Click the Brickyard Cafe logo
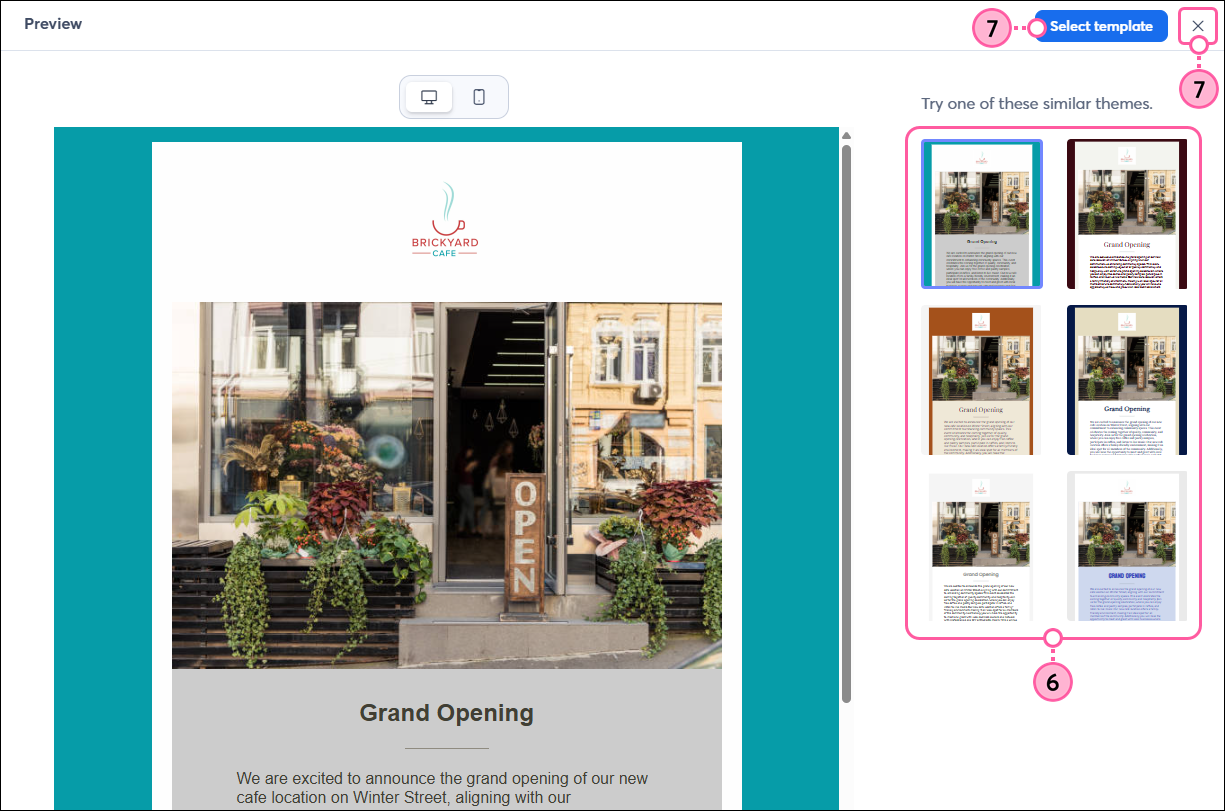The height and width of the screenshot is (811, 1225). click(446, 219)
